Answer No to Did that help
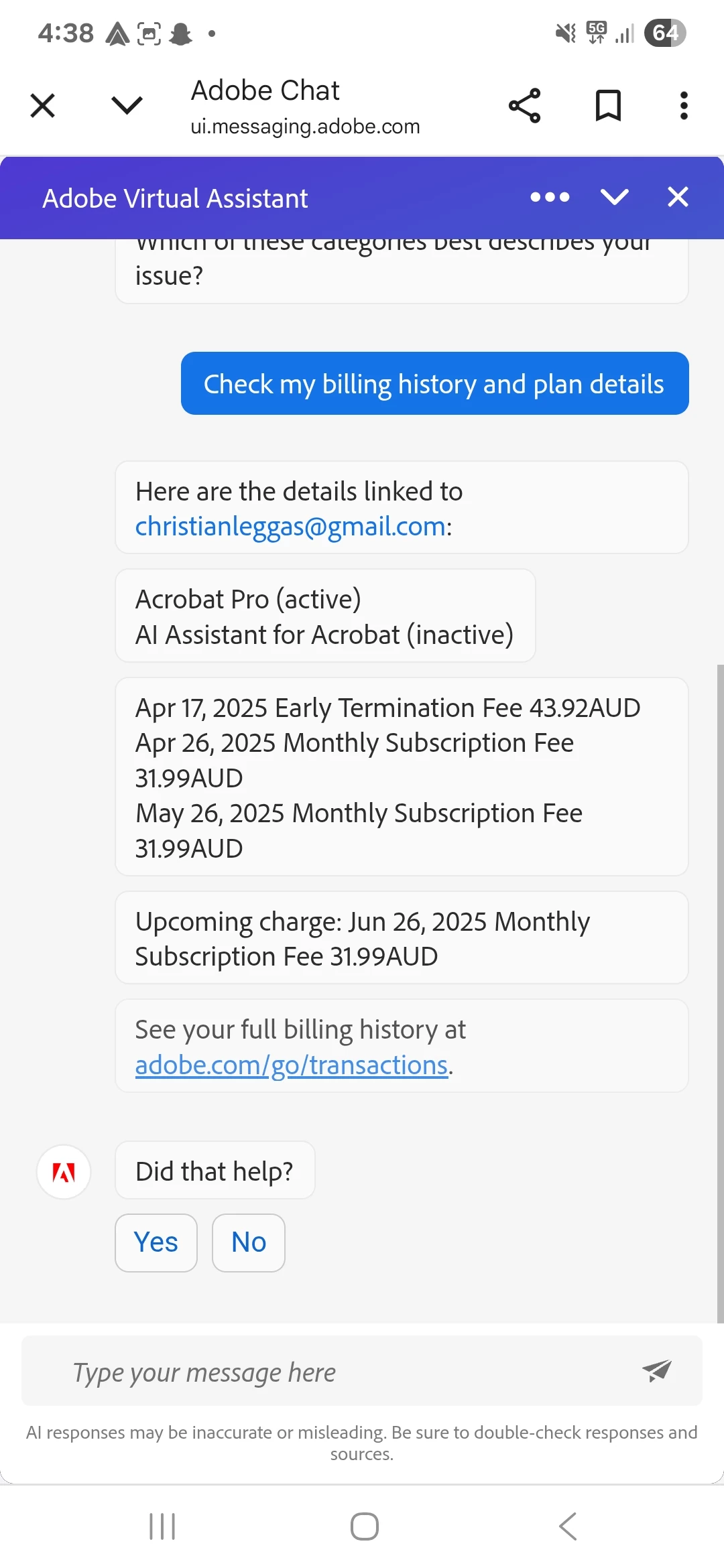Screen dimensions: 724x1568 [249, 1242]
